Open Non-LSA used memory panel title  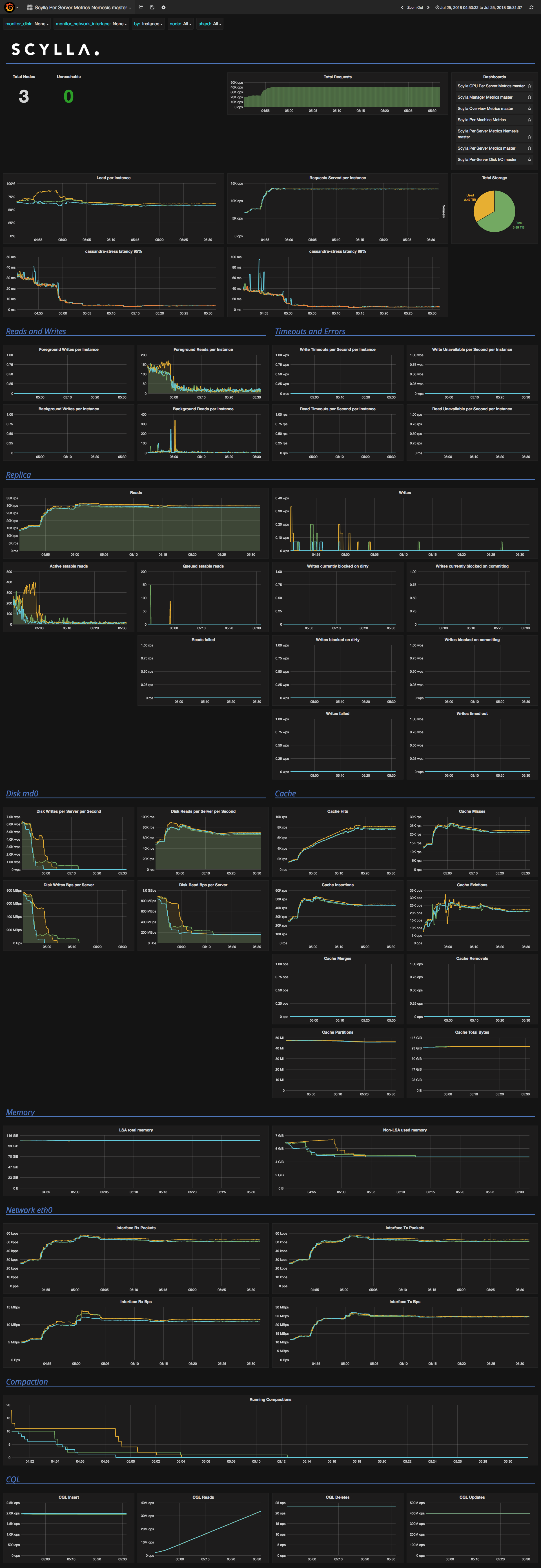[405, 1130]
